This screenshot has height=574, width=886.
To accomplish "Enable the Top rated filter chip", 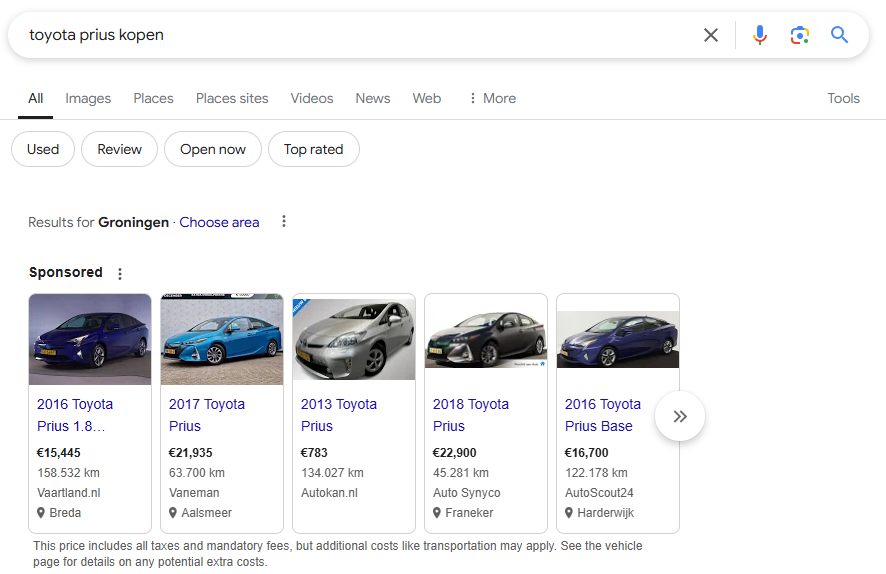I will pyautogui.click(x=313, y=149).
